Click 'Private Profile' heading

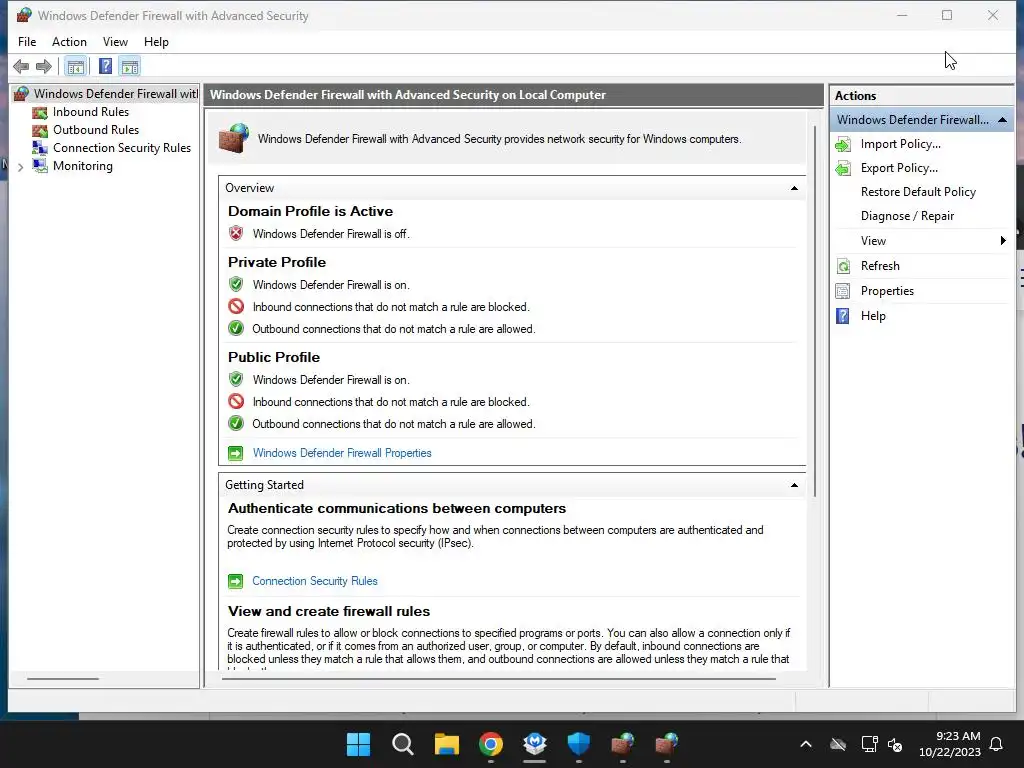tap(277, 263)
